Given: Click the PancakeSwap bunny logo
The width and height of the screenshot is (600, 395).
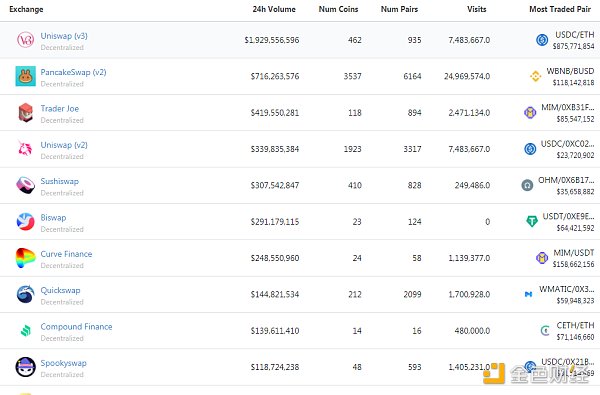Looking at the screenshot, I should pyautogui.click(x=26, y=76).
